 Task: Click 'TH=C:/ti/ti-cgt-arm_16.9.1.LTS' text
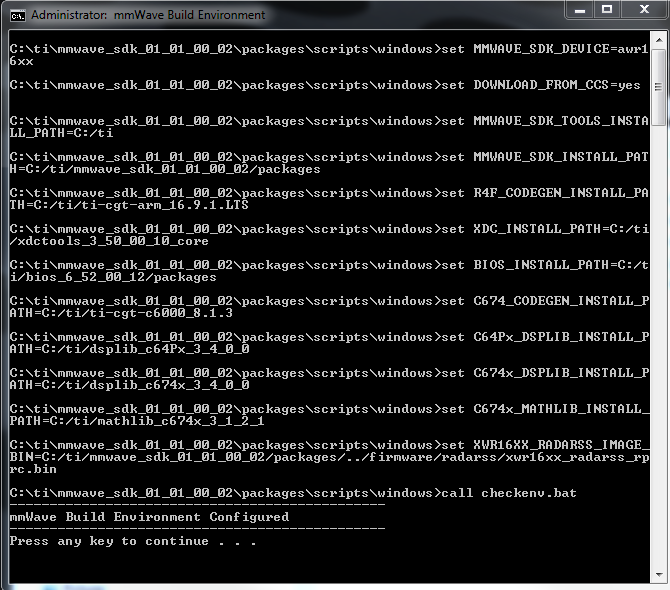[x=129, y=205]
